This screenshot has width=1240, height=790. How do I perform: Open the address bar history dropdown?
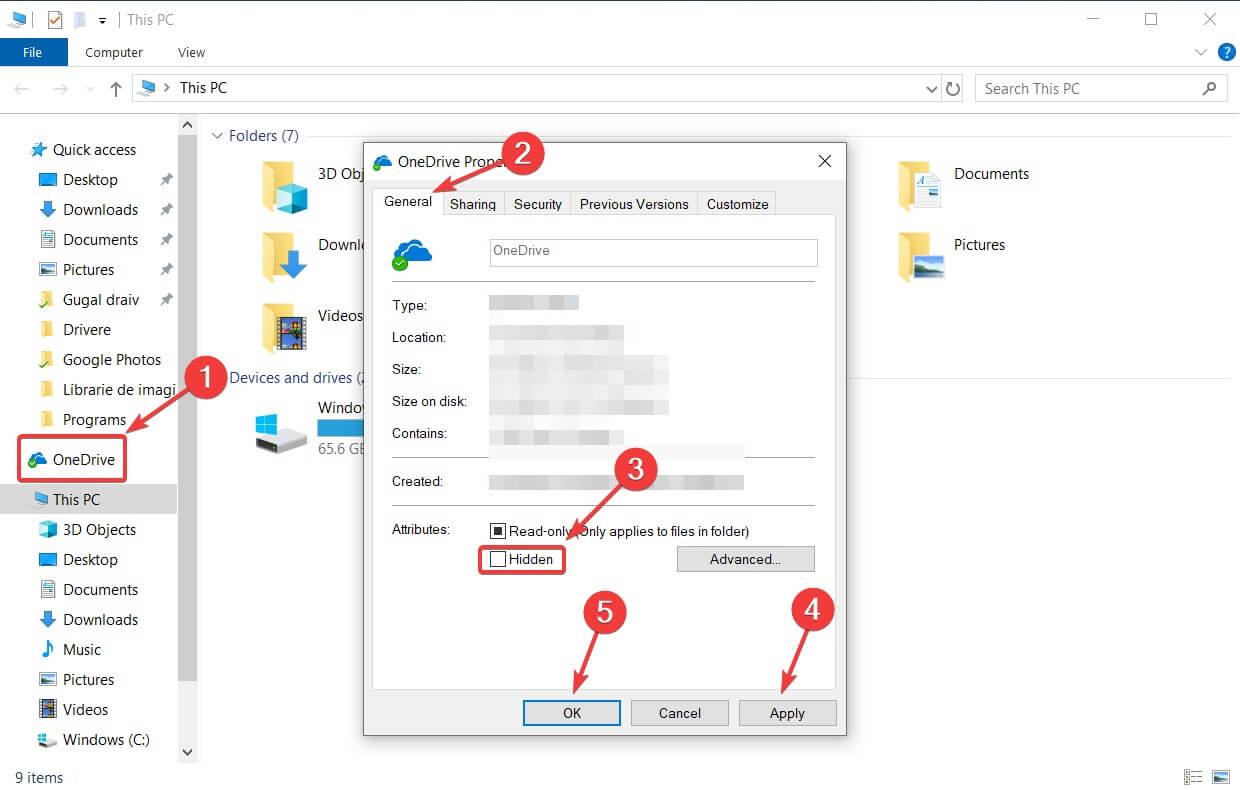(x=931, y=88)
